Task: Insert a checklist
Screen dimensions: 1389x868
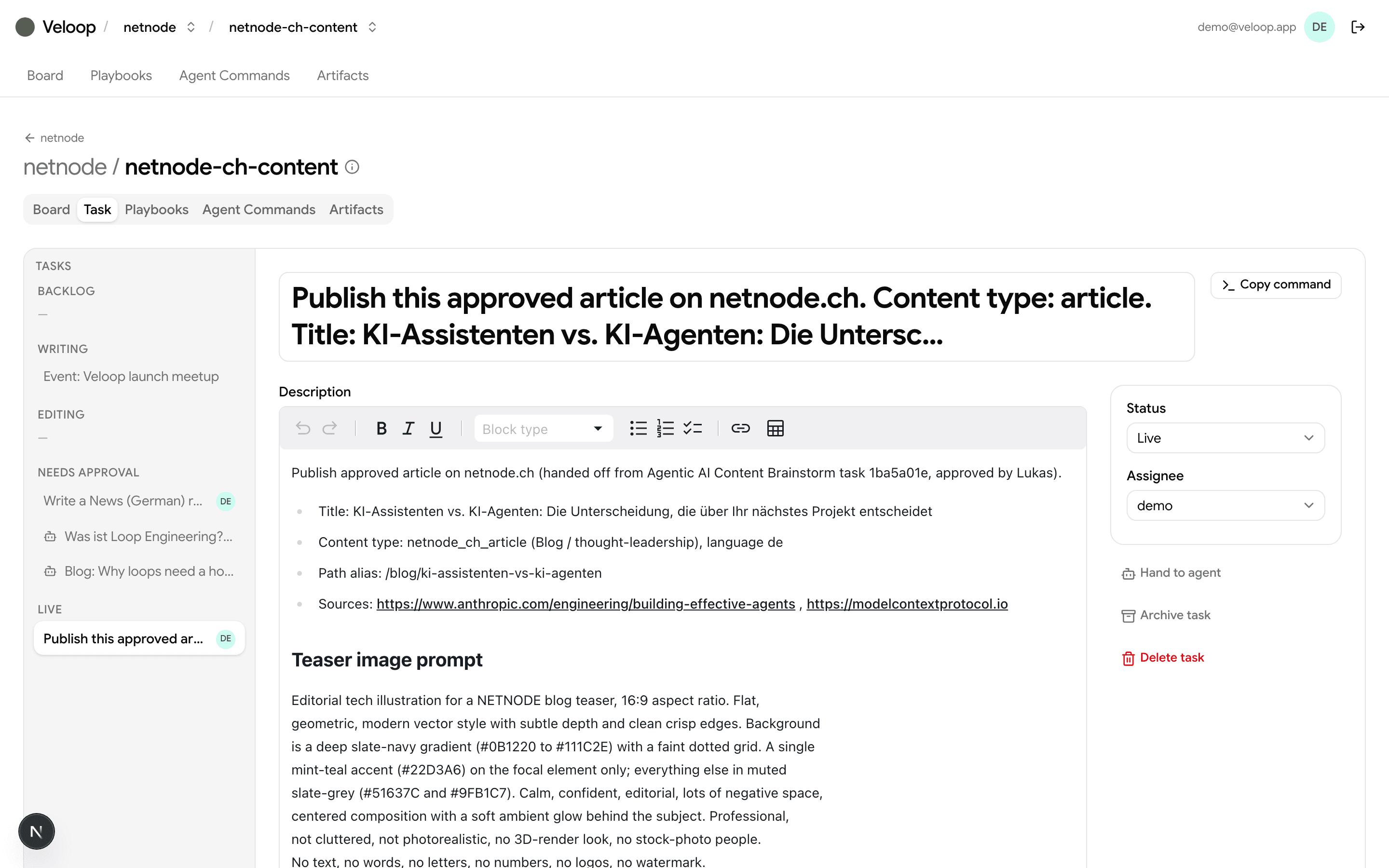Action: pyautogui.click(x=693, y=428)
